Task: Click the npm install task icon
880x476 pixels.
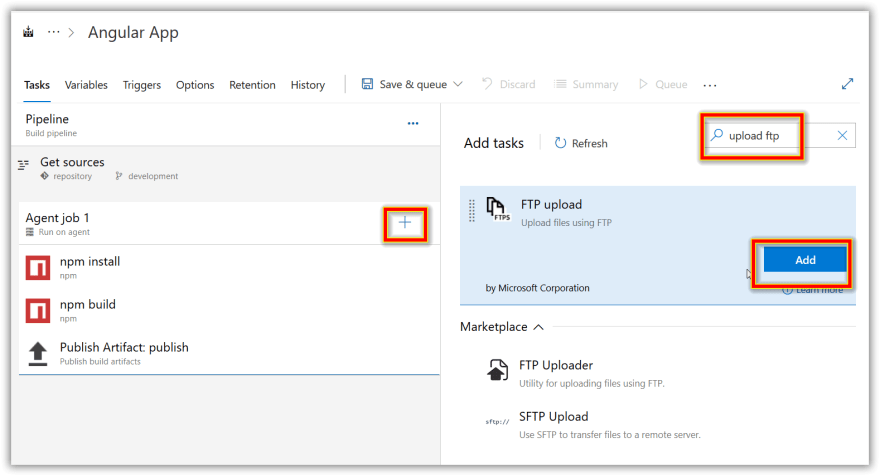Action: click(x=38, y=268)
